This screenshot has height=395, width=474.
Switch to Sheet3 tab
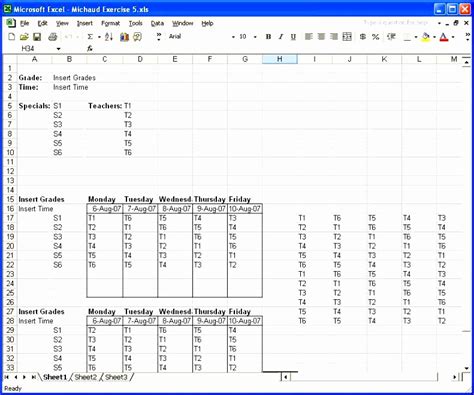click(x=116, y=377)
